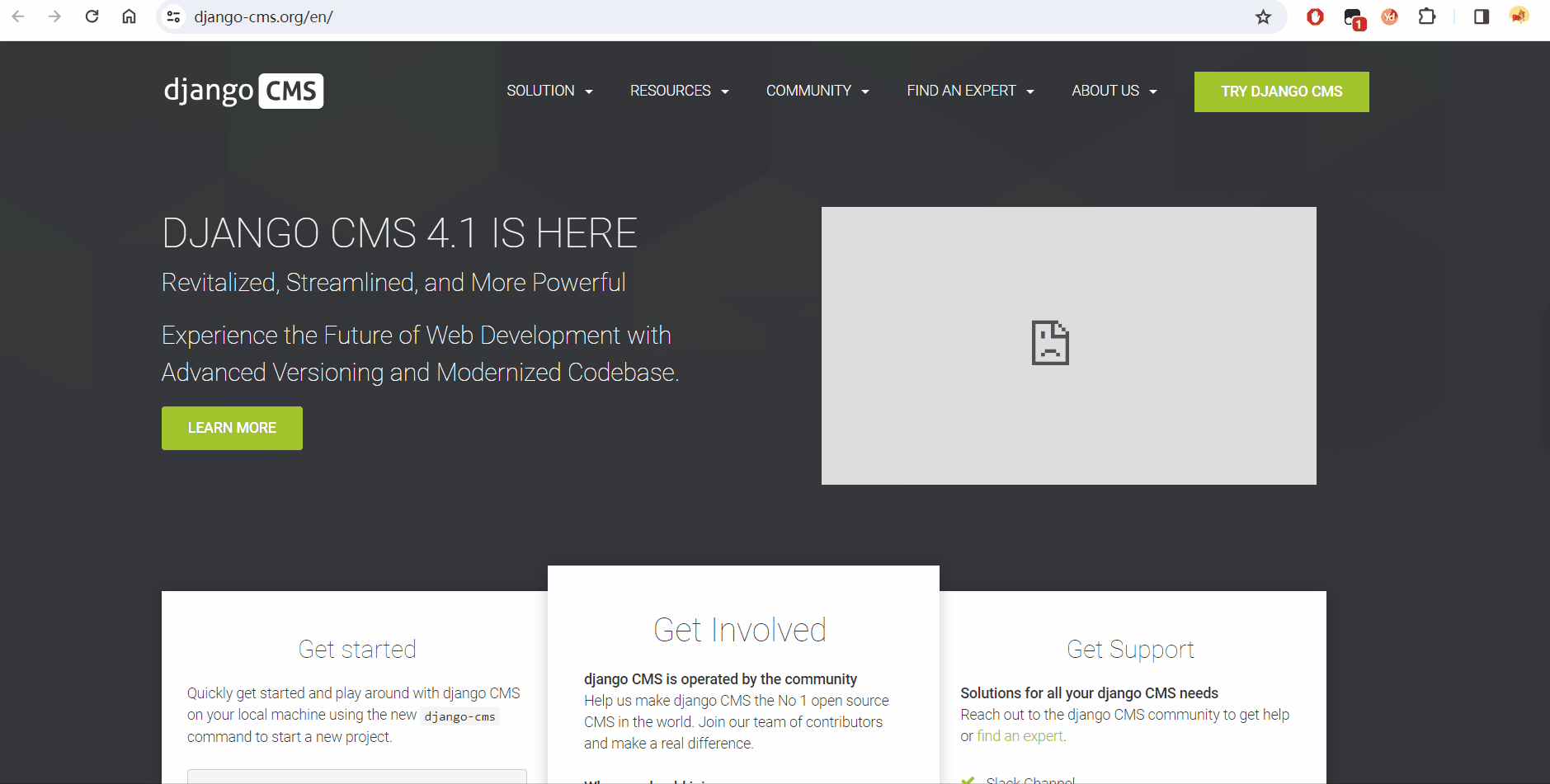Open the browser home page icon
Screen dimensions: 1550x784
pos(129,16)
